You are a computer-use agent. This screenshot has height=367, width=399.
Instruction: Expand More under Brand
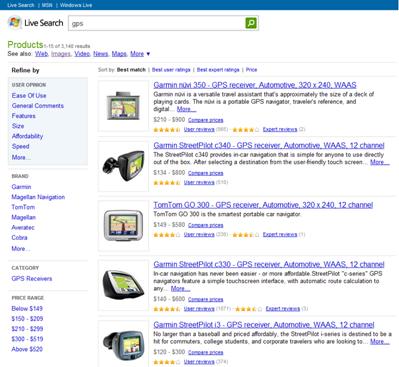pos(21,249)
